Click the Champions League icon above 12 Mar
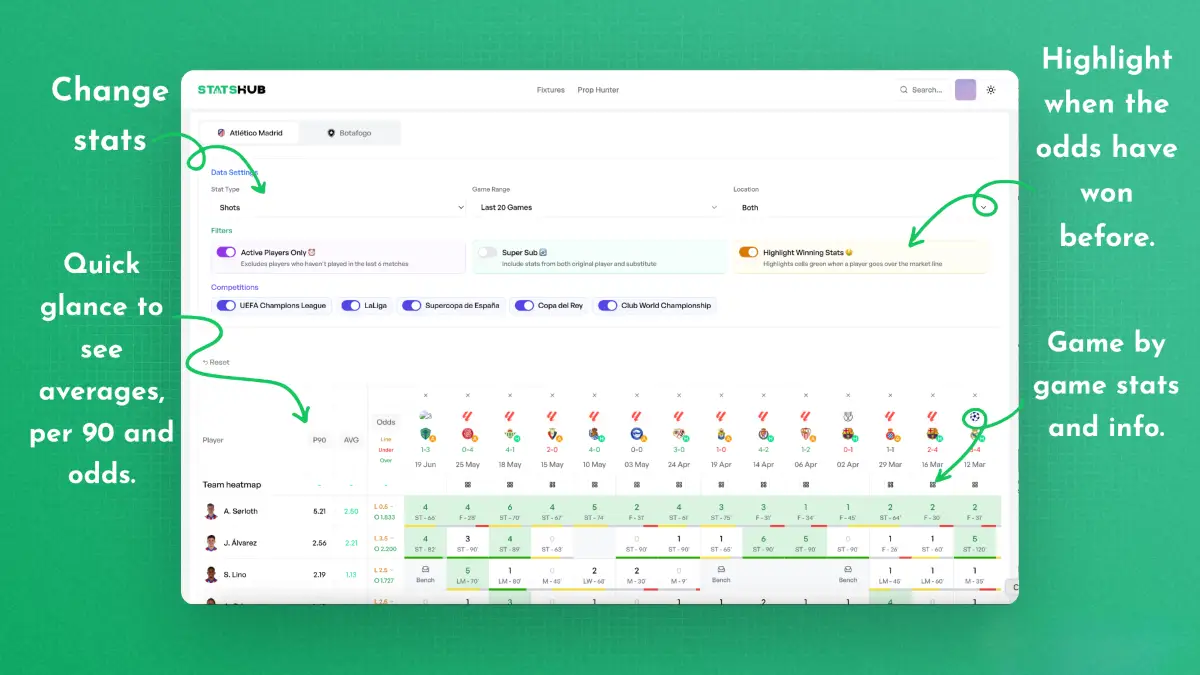The image size is (1200, 675). pos(975,416)
